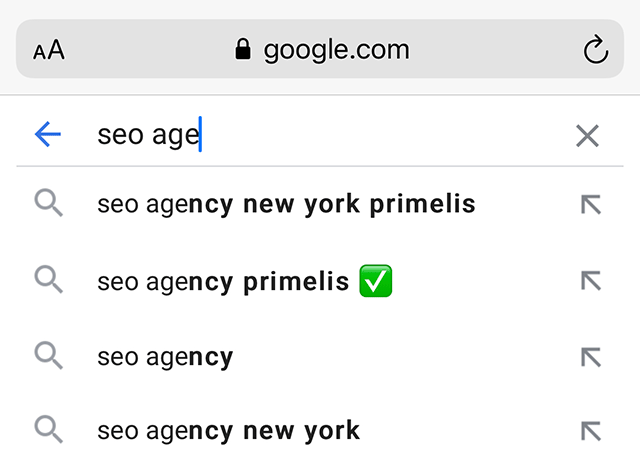Screen dimensions: 640x473
Task: Reload the page with the refresh icon
Action: click(595, 50)
